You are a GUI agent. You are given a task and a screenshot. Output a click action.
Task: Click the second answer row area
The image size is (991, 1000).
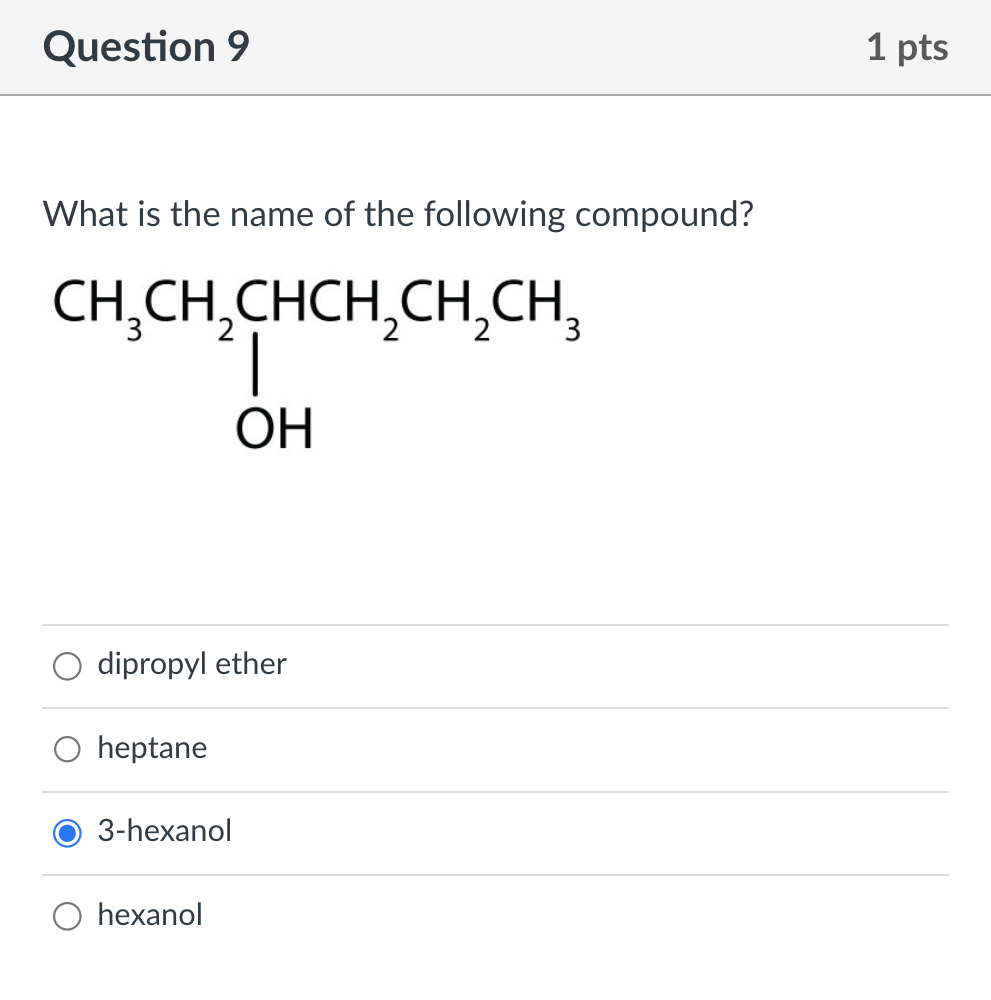pyautogui.click(x=495, y=748)
